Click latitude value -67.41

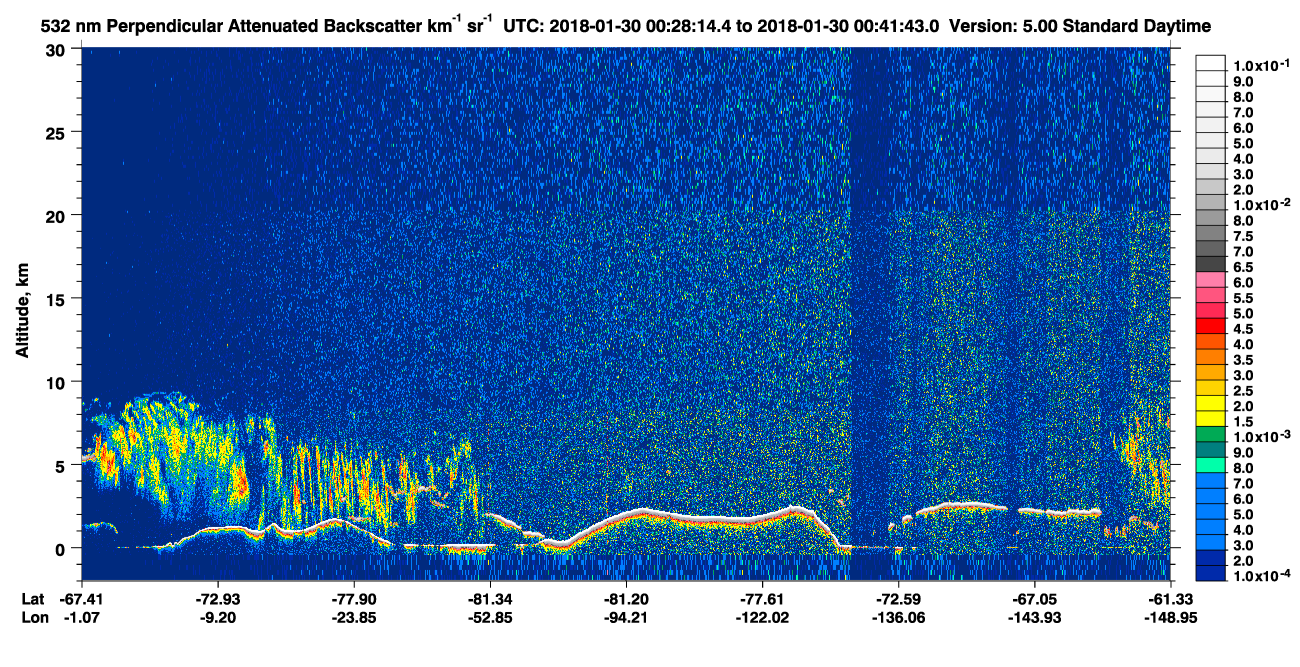82,598
